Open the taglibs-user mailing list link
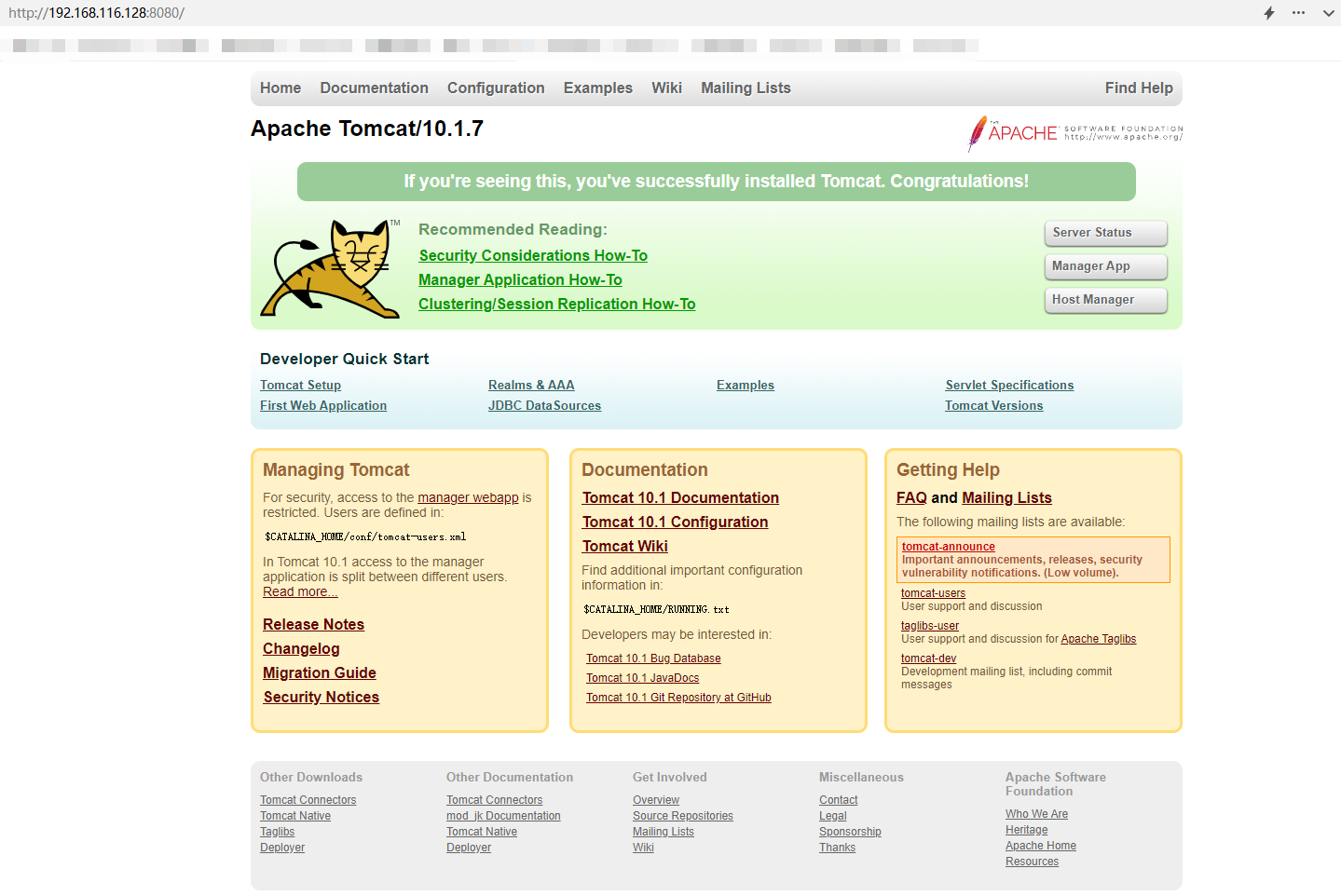The height and width of the screenshot is (896, 1341). [x=930, y=626]
